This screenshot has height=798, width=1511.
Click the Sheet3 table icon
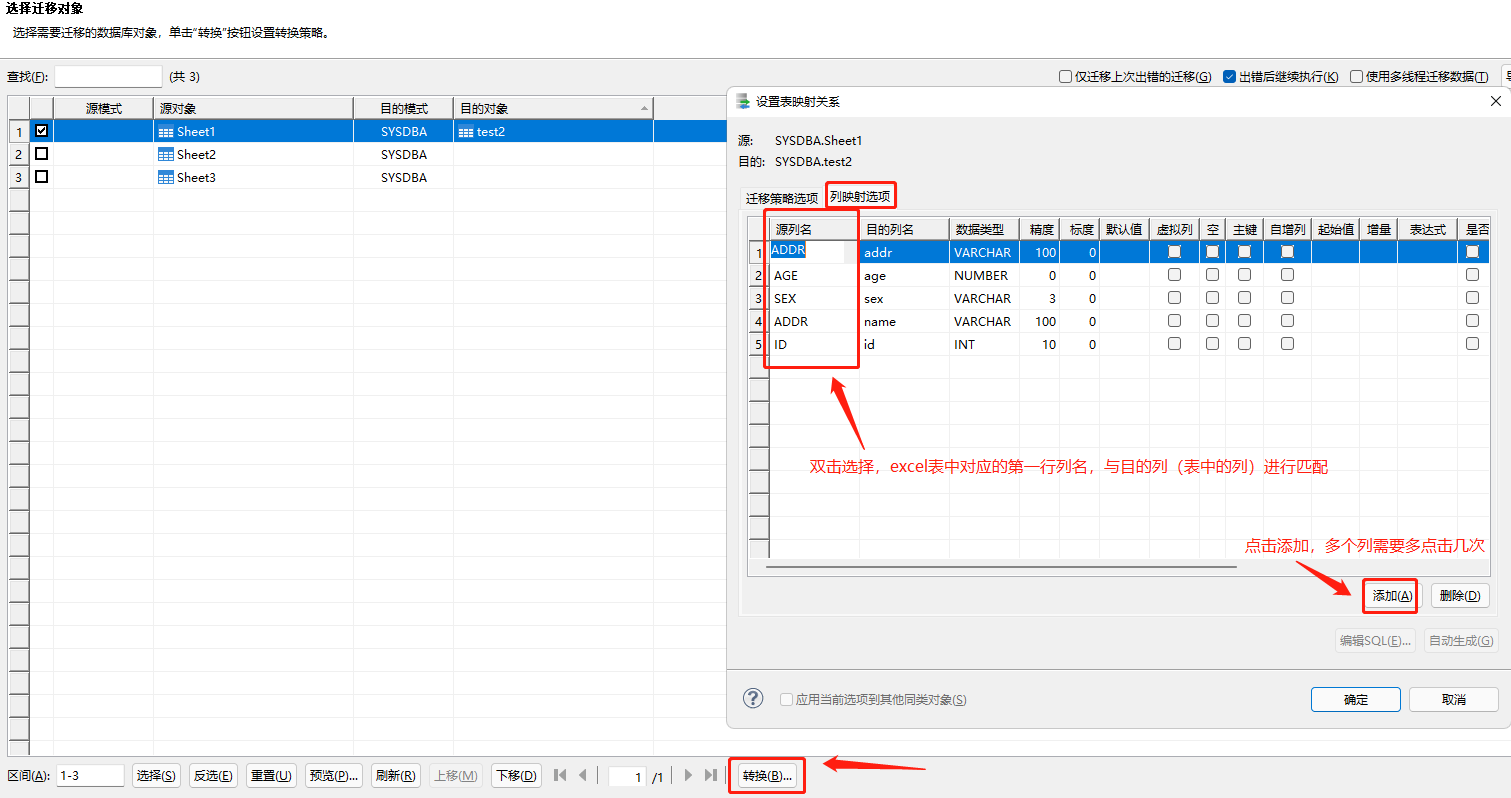(166, 178)
